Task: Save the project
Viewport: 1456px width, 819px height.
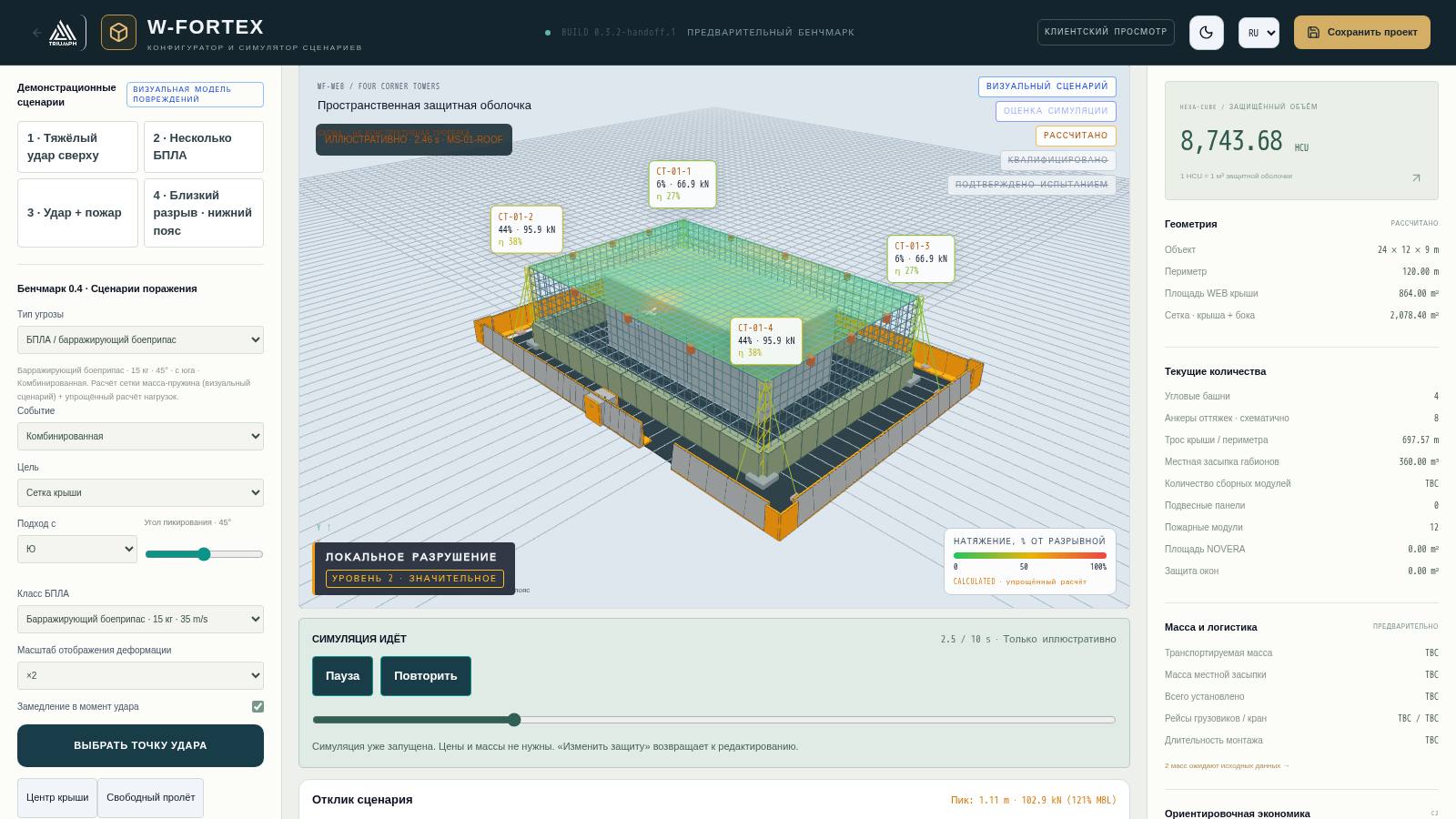Action: click(1362, 32)
